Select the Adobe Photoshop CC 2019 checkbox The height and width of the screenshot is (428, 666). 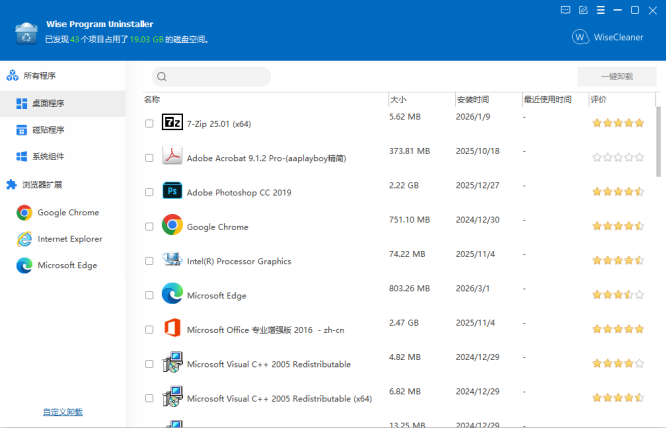149,192
